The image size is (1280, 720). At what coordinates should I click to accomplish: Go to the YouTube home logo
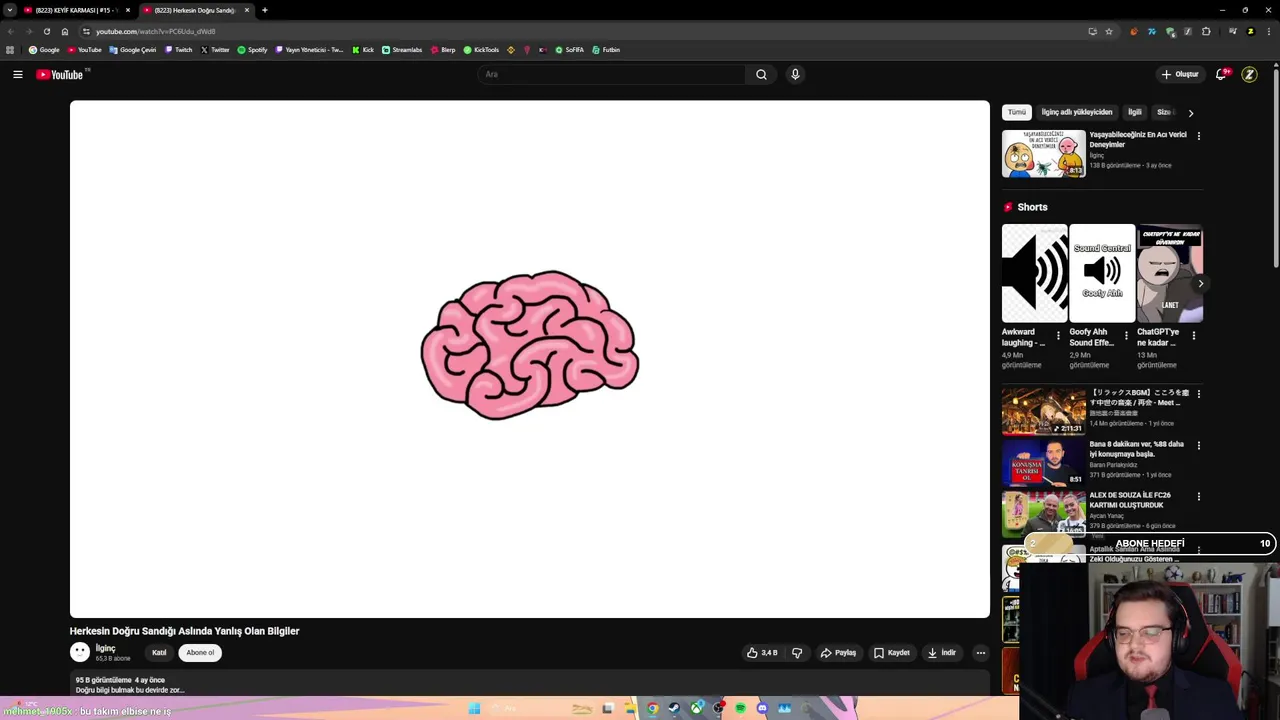pos(60,74)
